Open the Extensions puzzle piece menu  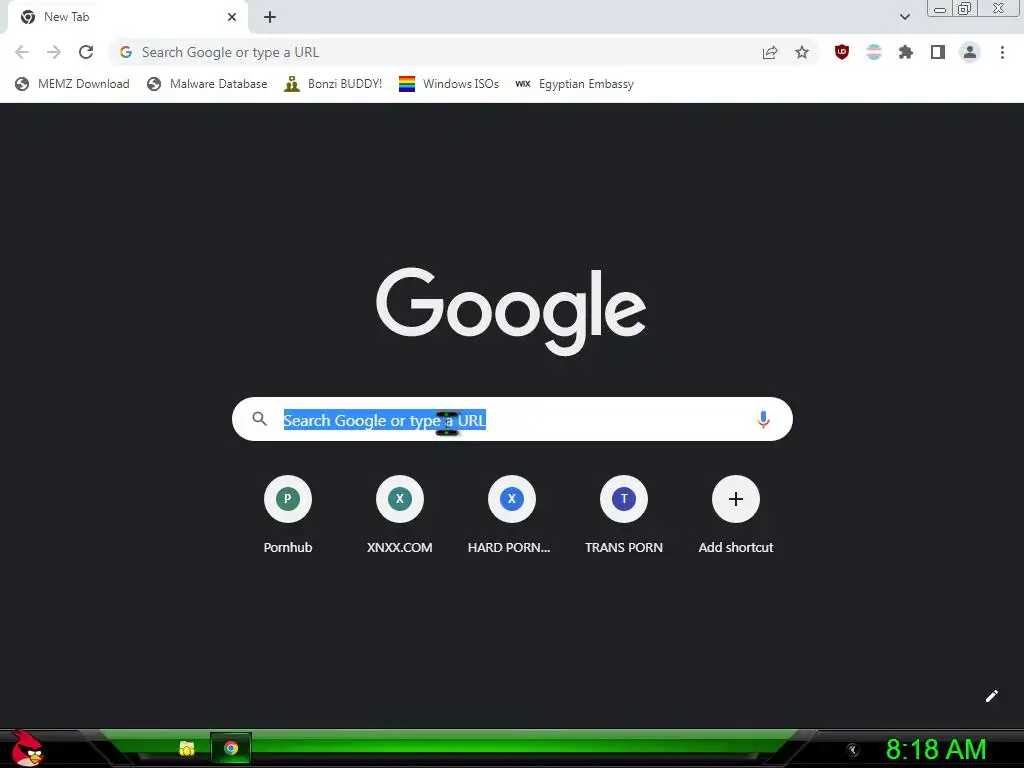coord(906,52)
